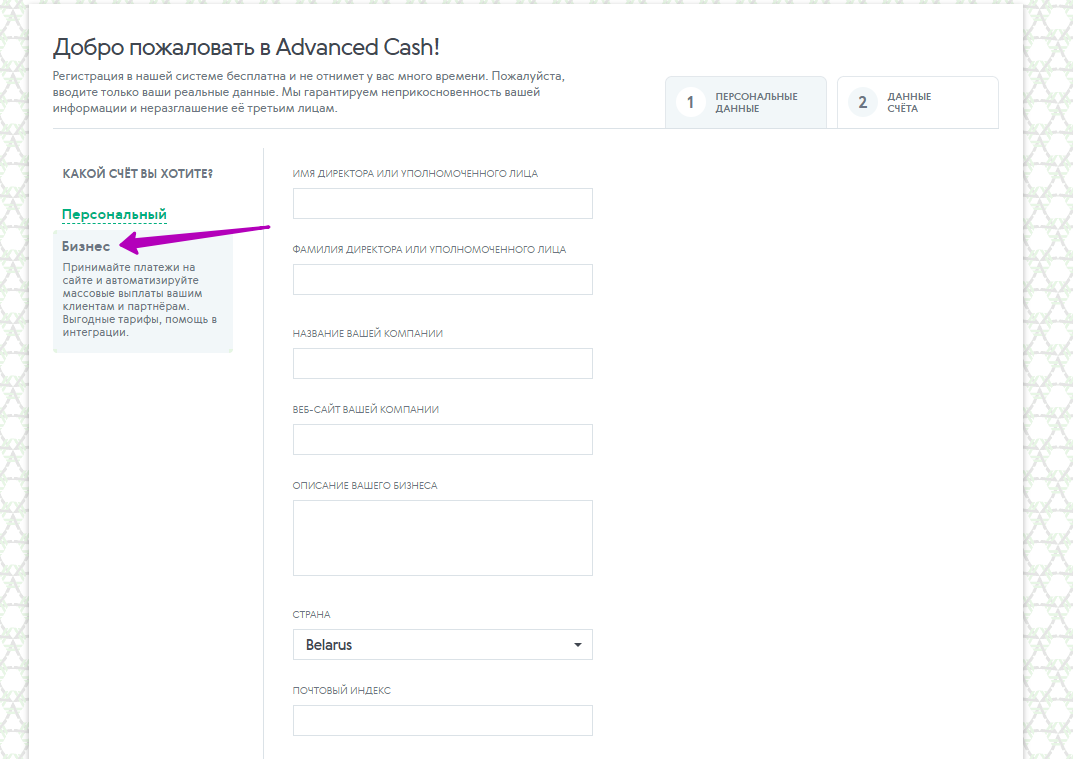This screenshot has height=759, width=1073.
Task: Click into the company name field
Action: click(x=442, y=363)
